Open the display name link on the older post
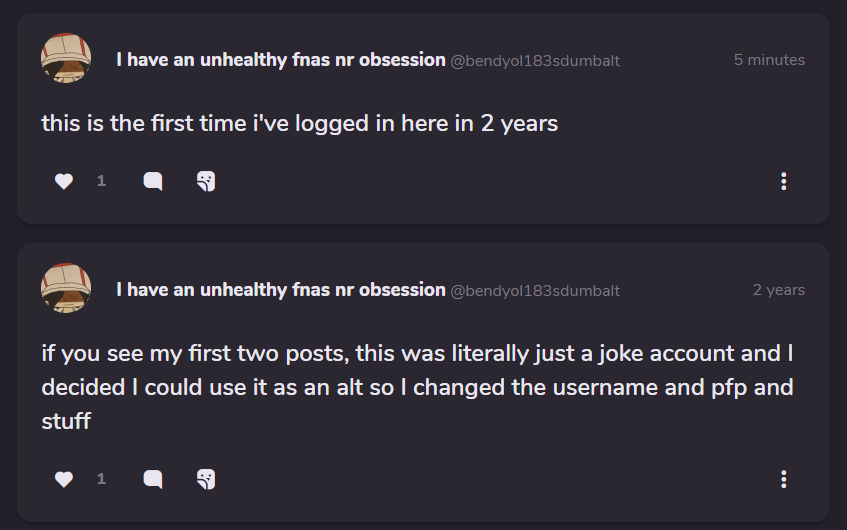Screen dimensions: 847x530 tap(280, 290)
